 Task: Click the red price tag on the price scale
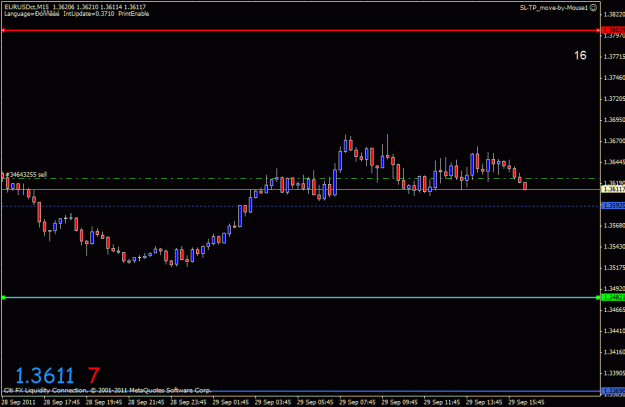[613, 30]
